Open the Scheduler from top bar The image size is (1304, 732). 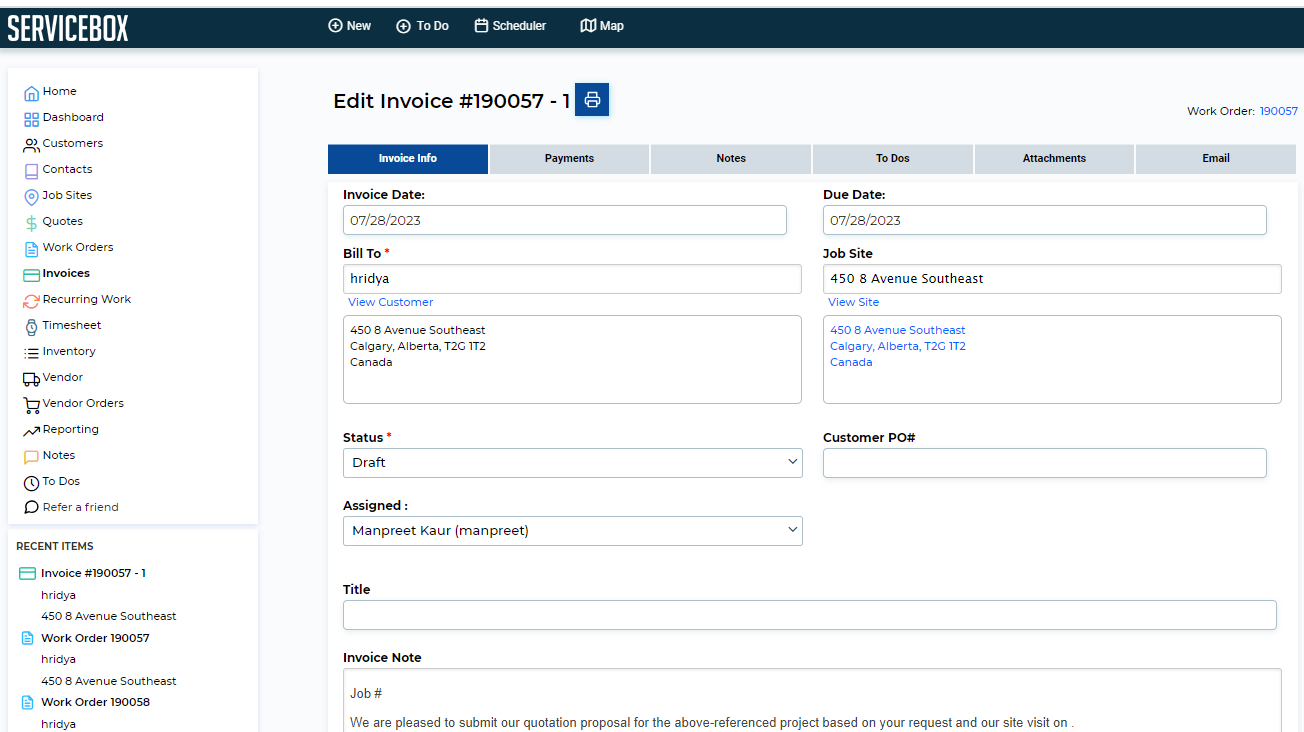(x=510, y=26)
